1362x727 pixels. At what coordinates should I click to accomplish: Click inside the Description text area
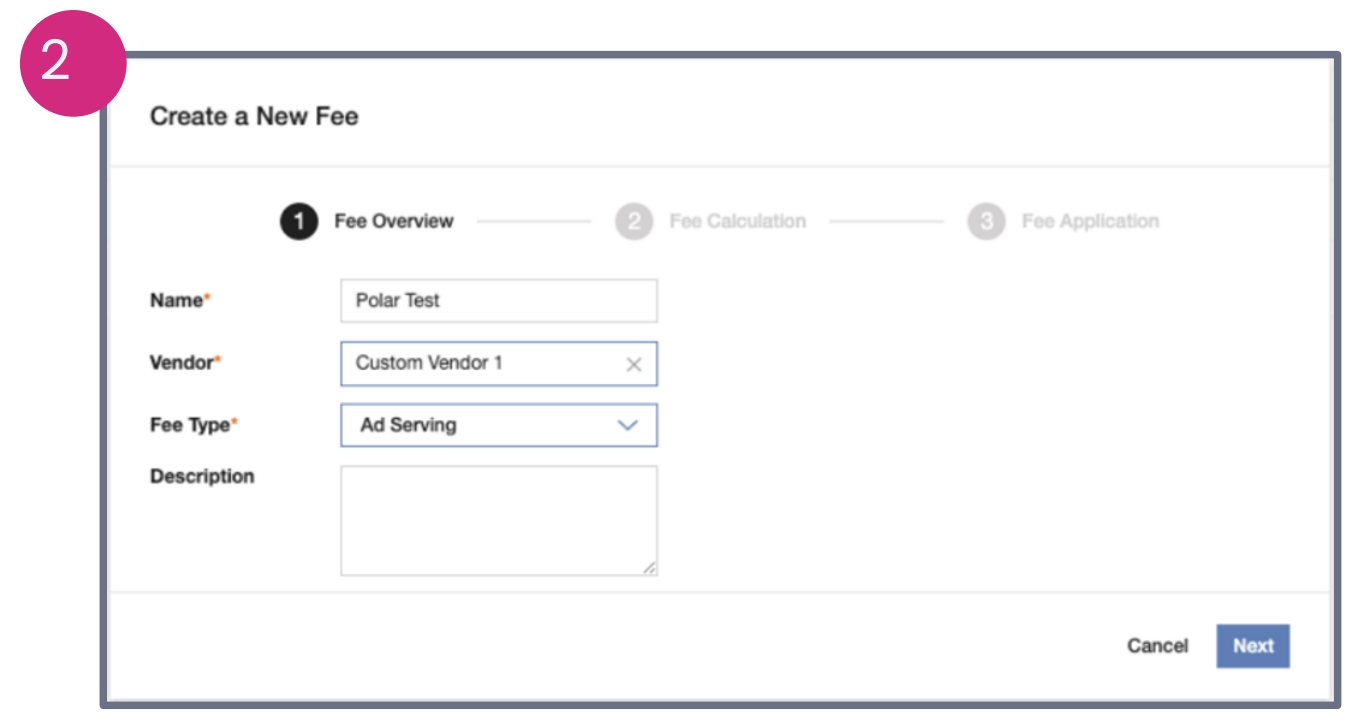click(x=498, y=520)
